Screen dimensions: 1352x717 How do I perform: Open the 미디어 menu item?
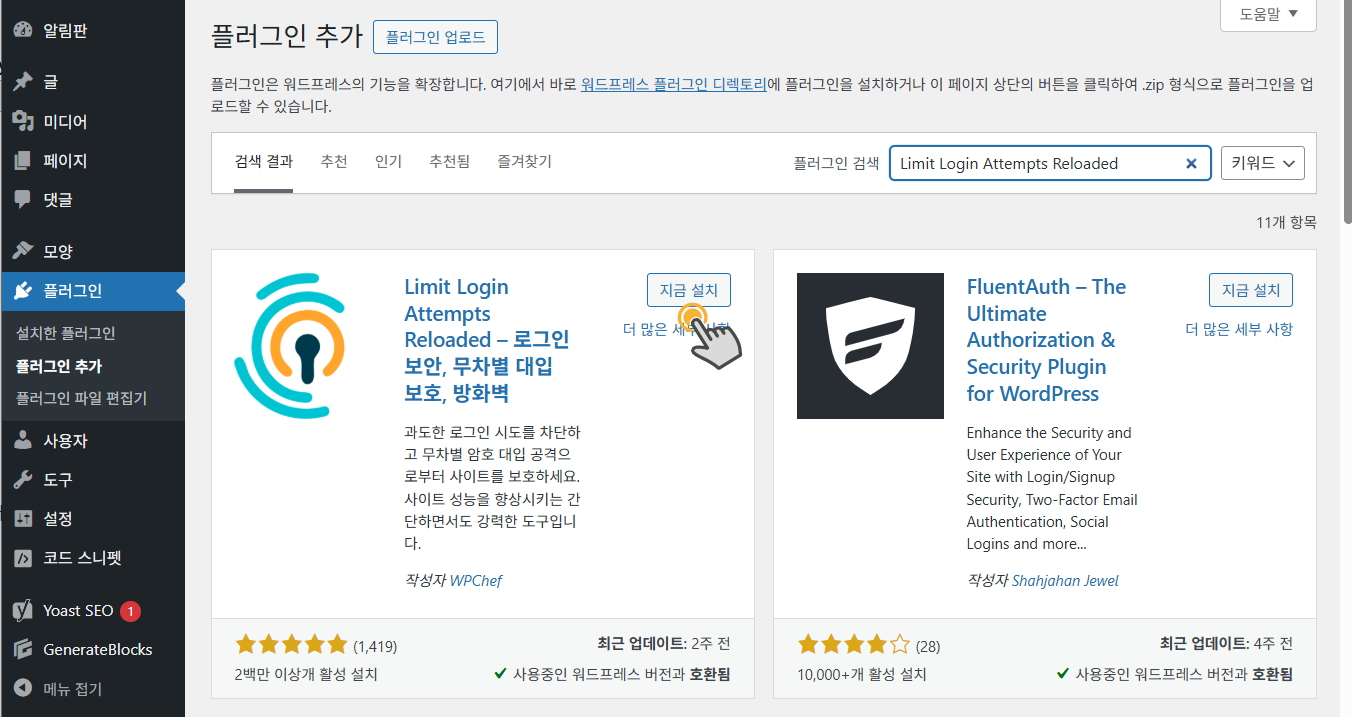tap(92, 121)
